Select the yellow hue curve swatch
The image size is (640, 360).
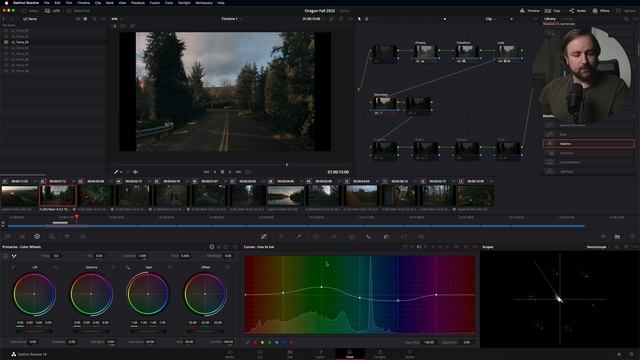tap(262, 342)
